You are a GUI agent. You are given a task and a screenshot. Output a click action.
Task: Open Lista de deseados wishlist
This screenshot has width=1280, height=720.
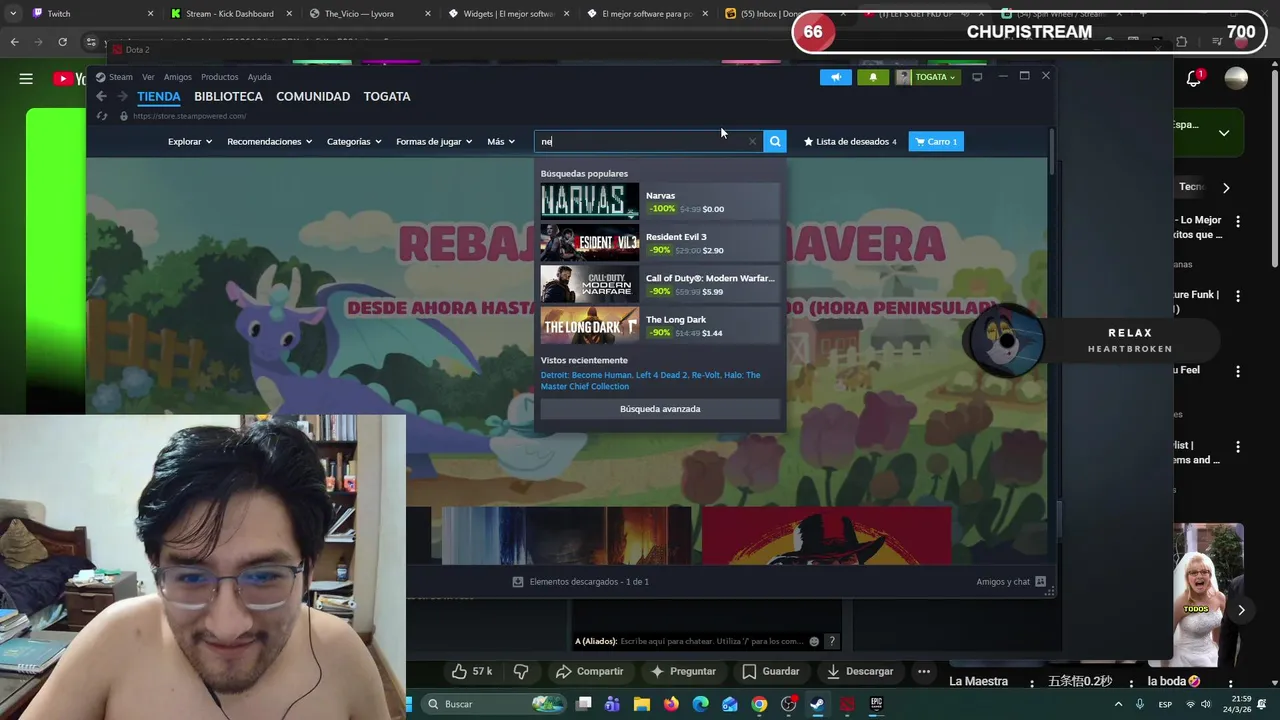(x=850, y=141)
